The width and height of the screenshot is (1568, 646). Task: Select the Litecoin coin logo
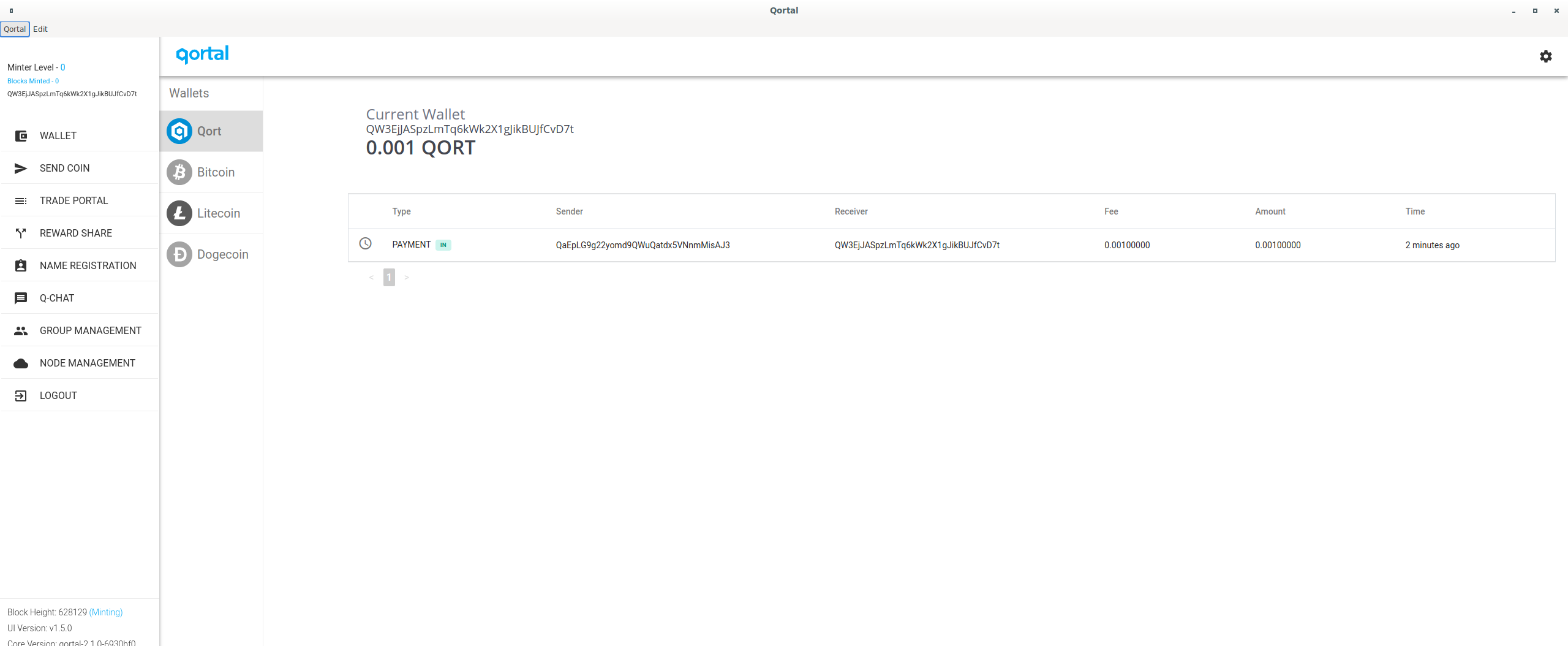pos(179,213)
